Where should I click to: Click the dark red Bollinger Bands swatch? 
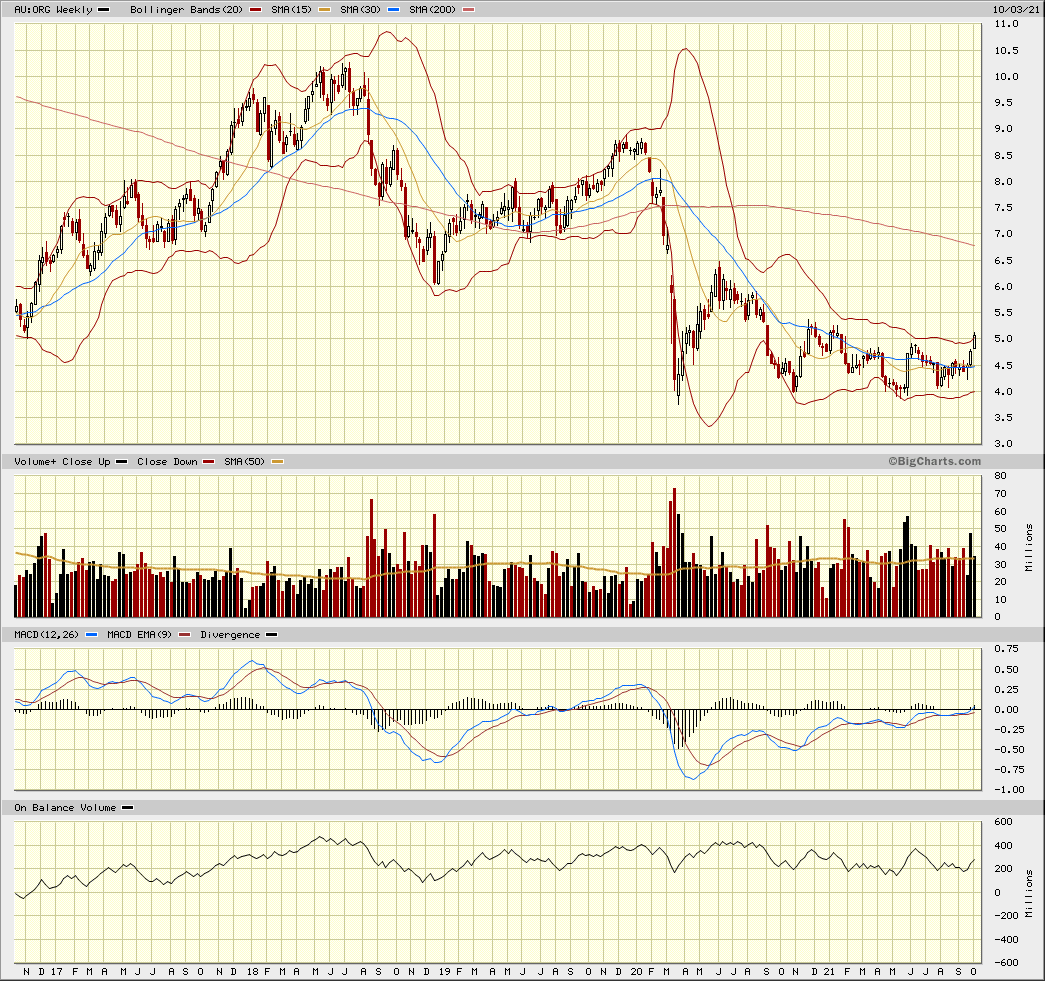(255, 9)
